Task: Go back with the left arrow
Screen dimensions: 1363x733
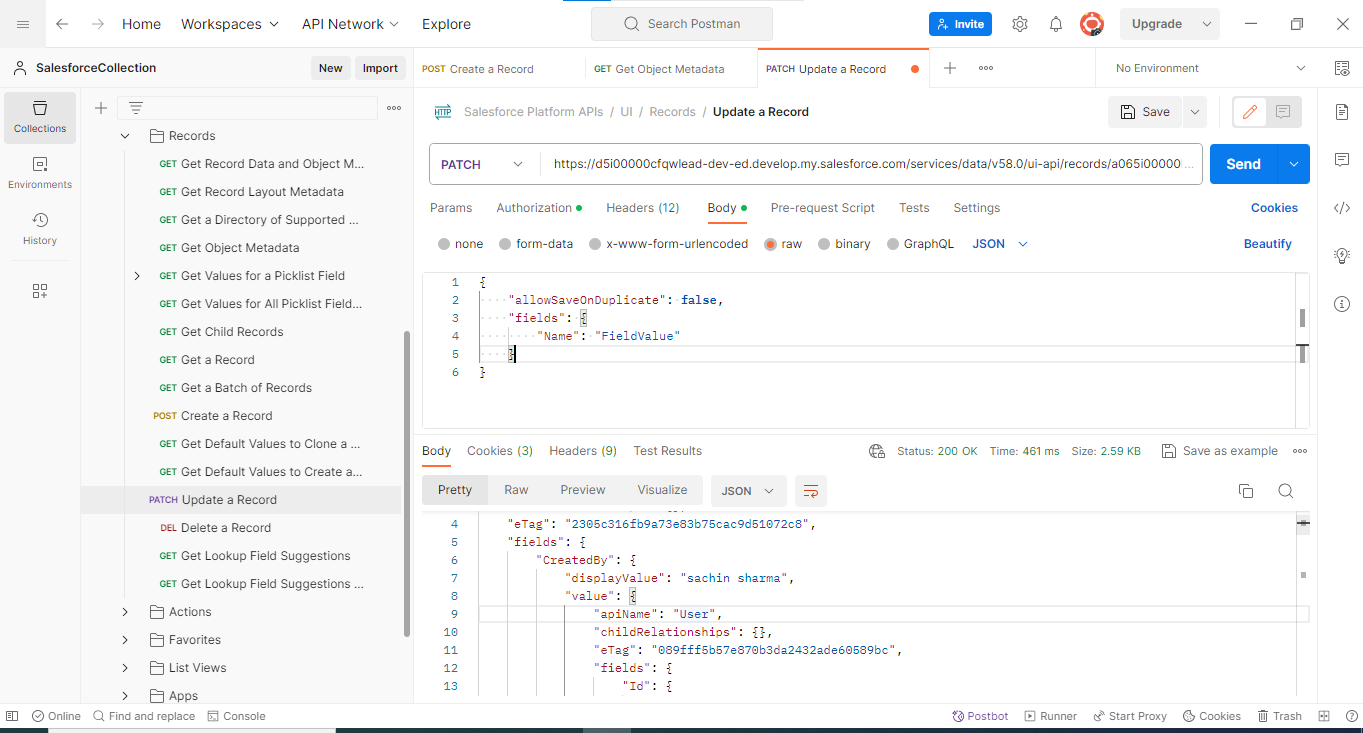Action: coord(62,24)
